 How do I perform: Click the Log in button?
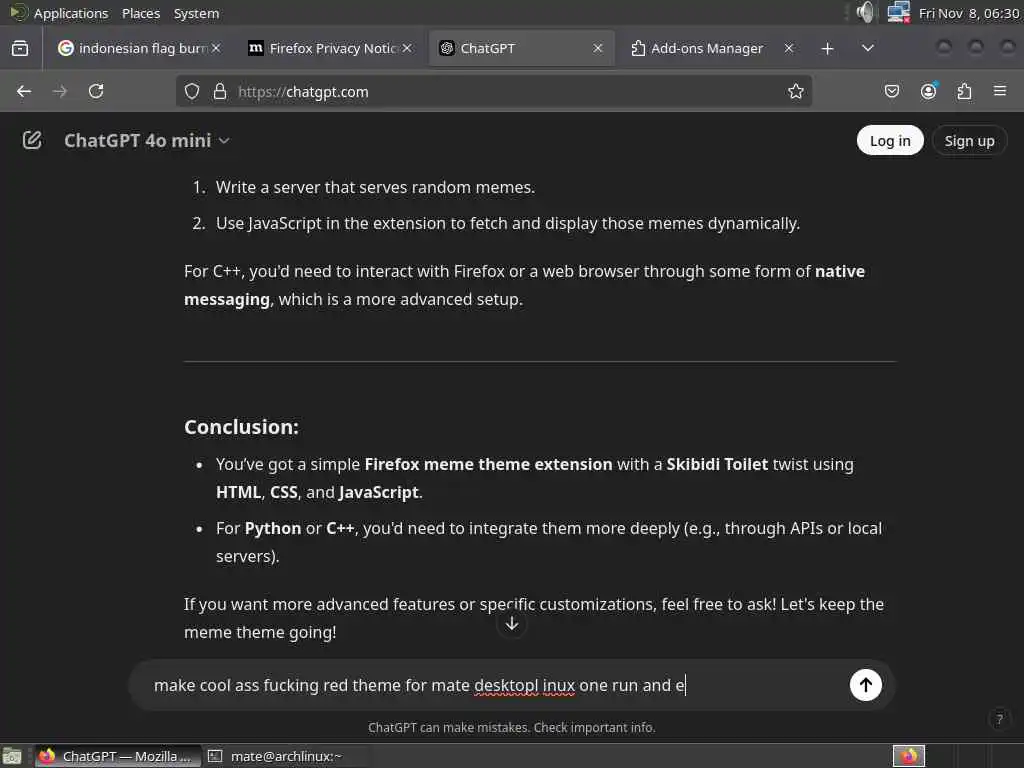tap(889, 140)
